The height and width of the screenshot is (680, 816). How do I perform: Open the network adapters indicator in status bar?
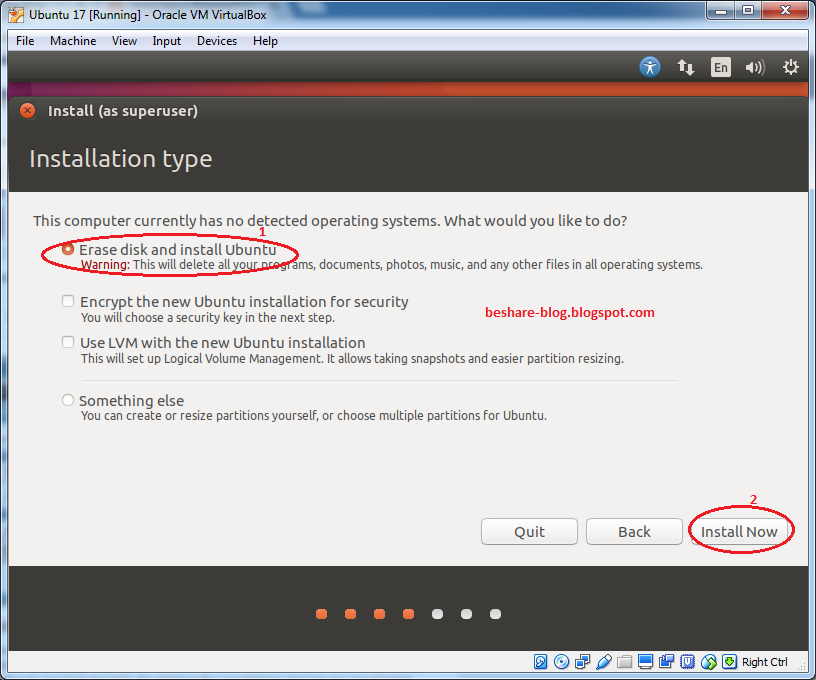582,662
